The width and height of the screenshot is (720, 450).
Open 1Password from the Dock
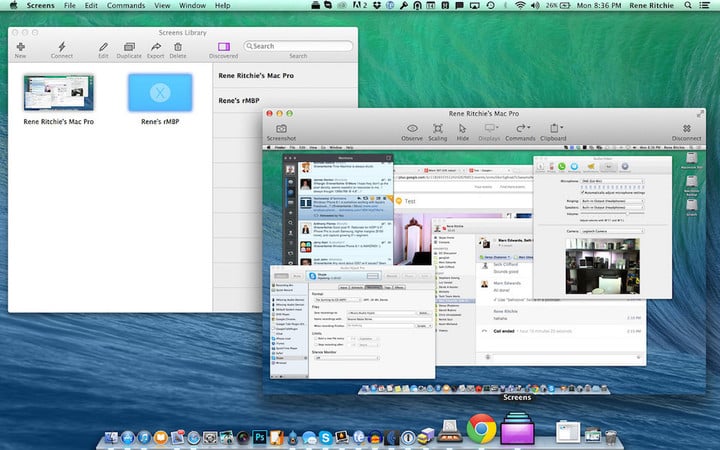point(409,438)
